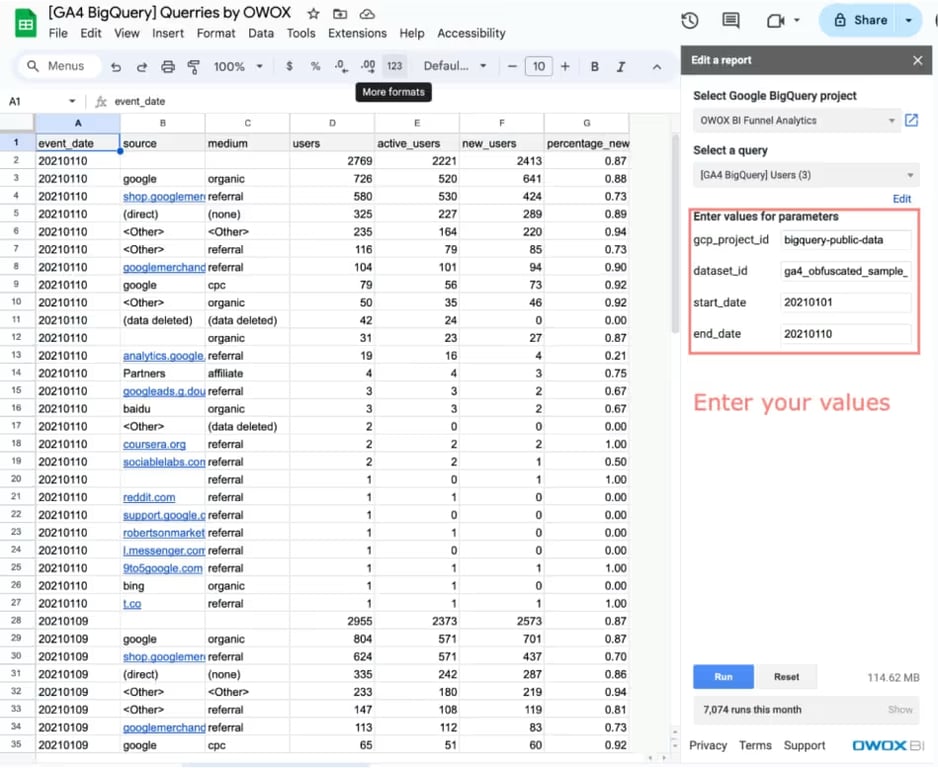Show runs this month details

click(900, 709)
